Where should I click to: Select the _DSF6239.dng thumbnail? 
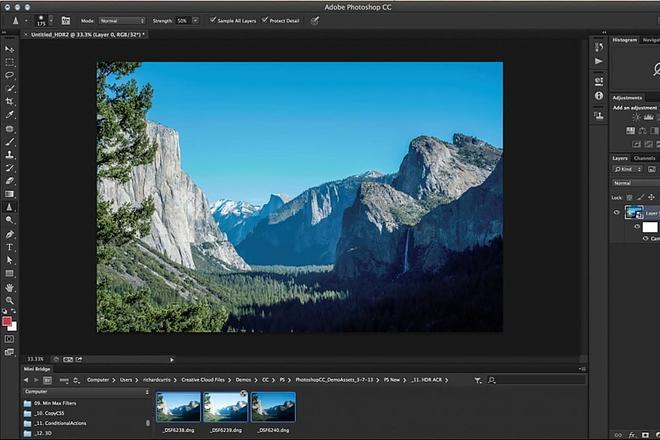tap(226, 407)
